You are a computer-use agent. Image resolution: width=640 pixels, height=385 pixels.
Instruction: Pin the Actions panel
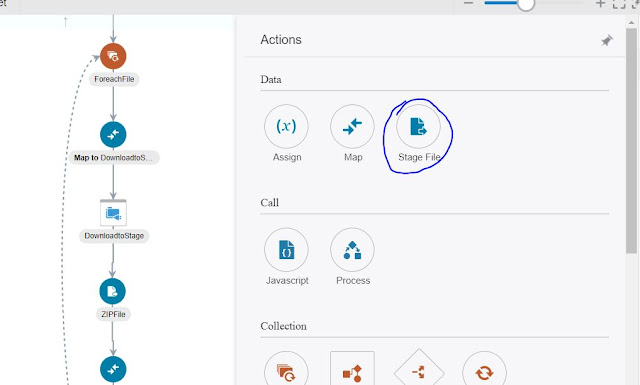click(x=607, y=40)
